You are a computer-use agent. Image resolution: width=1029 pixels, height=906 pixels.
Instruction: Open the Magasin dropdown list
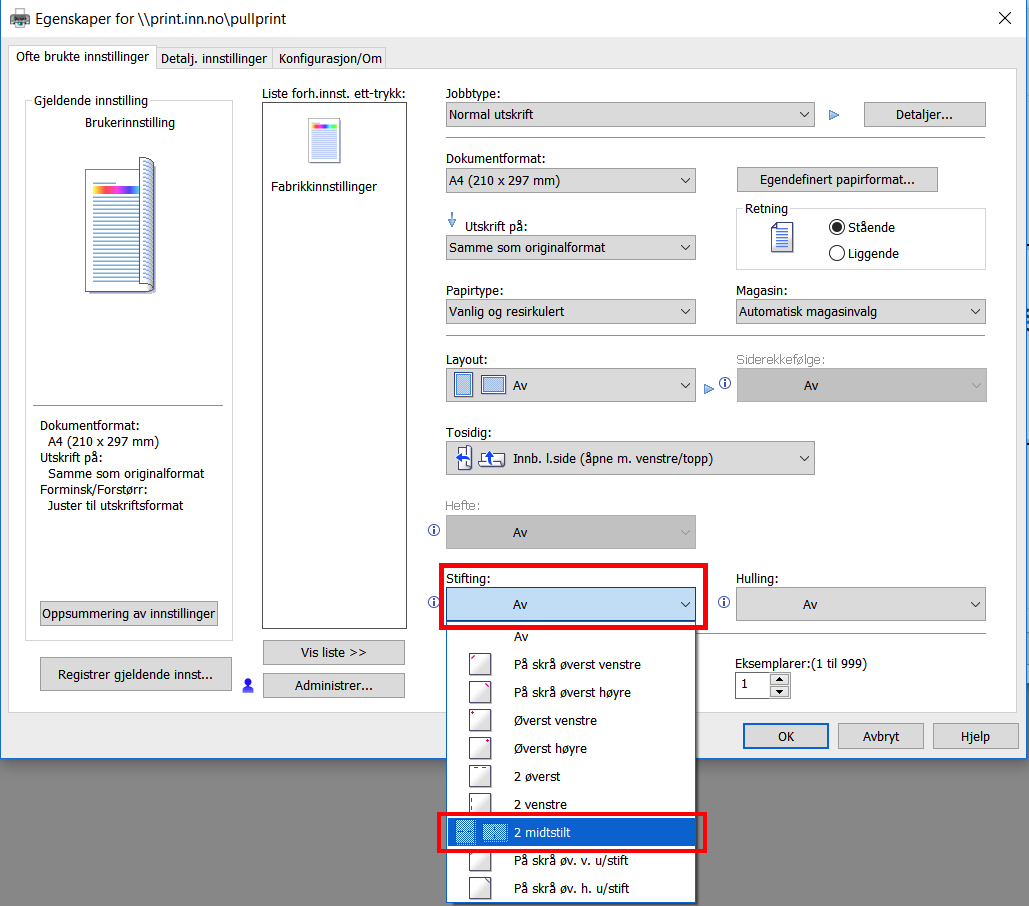[x=860, y=312]
